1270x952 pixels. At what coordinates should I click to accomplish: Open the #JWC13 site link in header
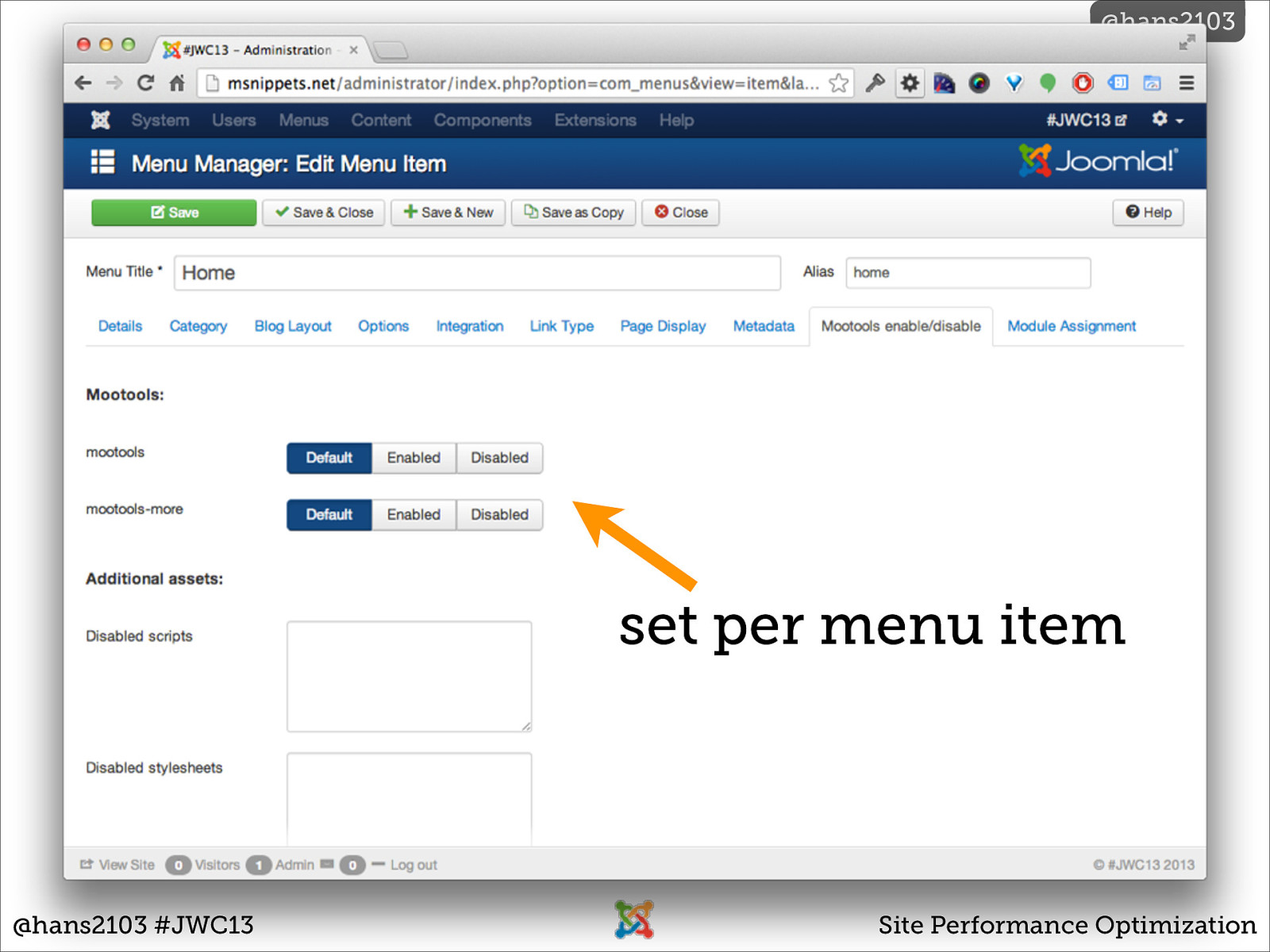click(x=1086, y=120)
